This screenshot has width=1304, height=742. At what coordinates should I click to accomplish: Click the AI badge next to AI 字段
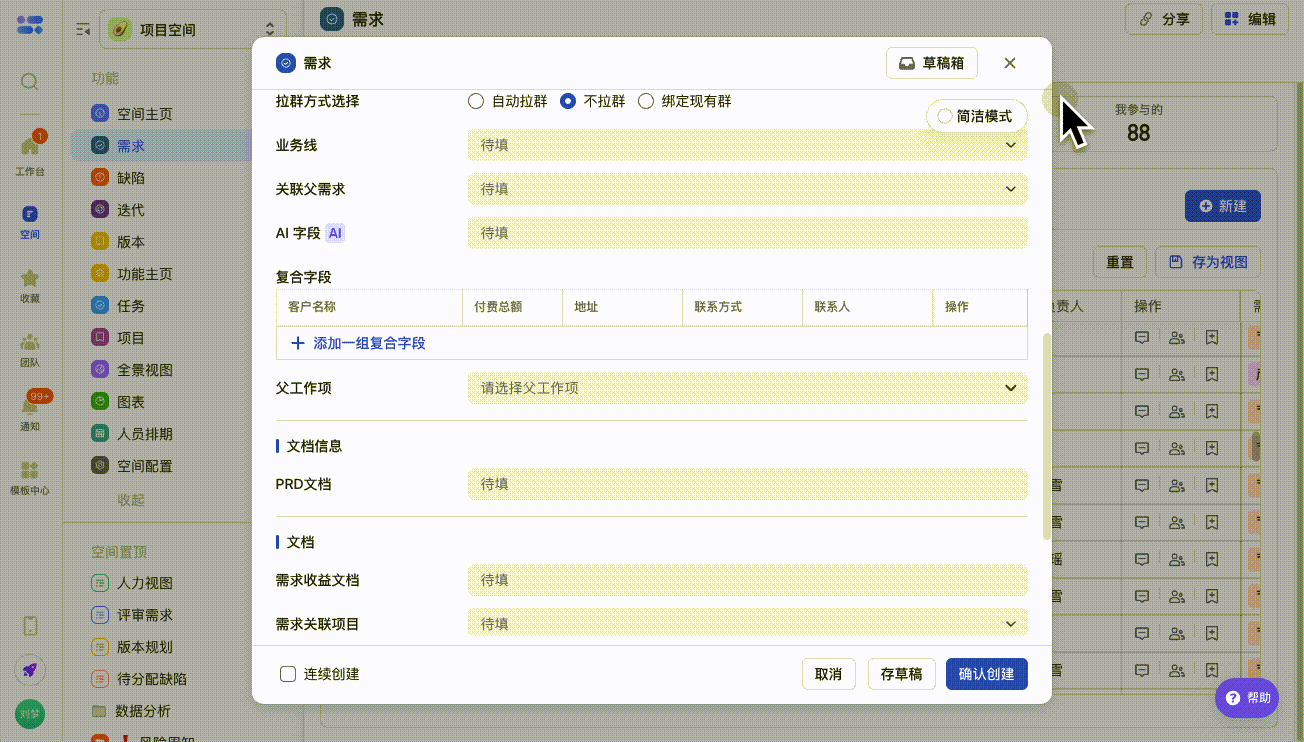[335, 233]
